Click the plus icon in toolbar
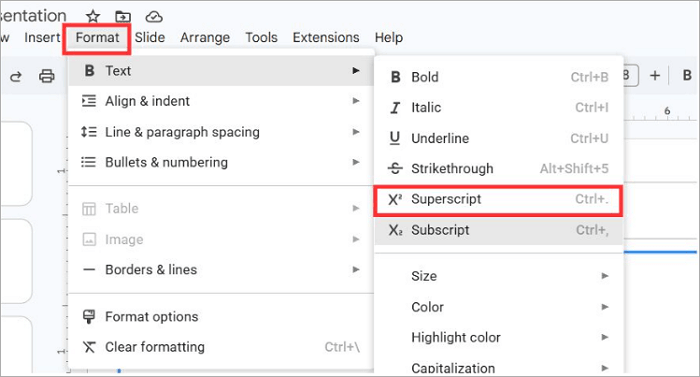The image size is (700, 377). click(x=654, y=75)
